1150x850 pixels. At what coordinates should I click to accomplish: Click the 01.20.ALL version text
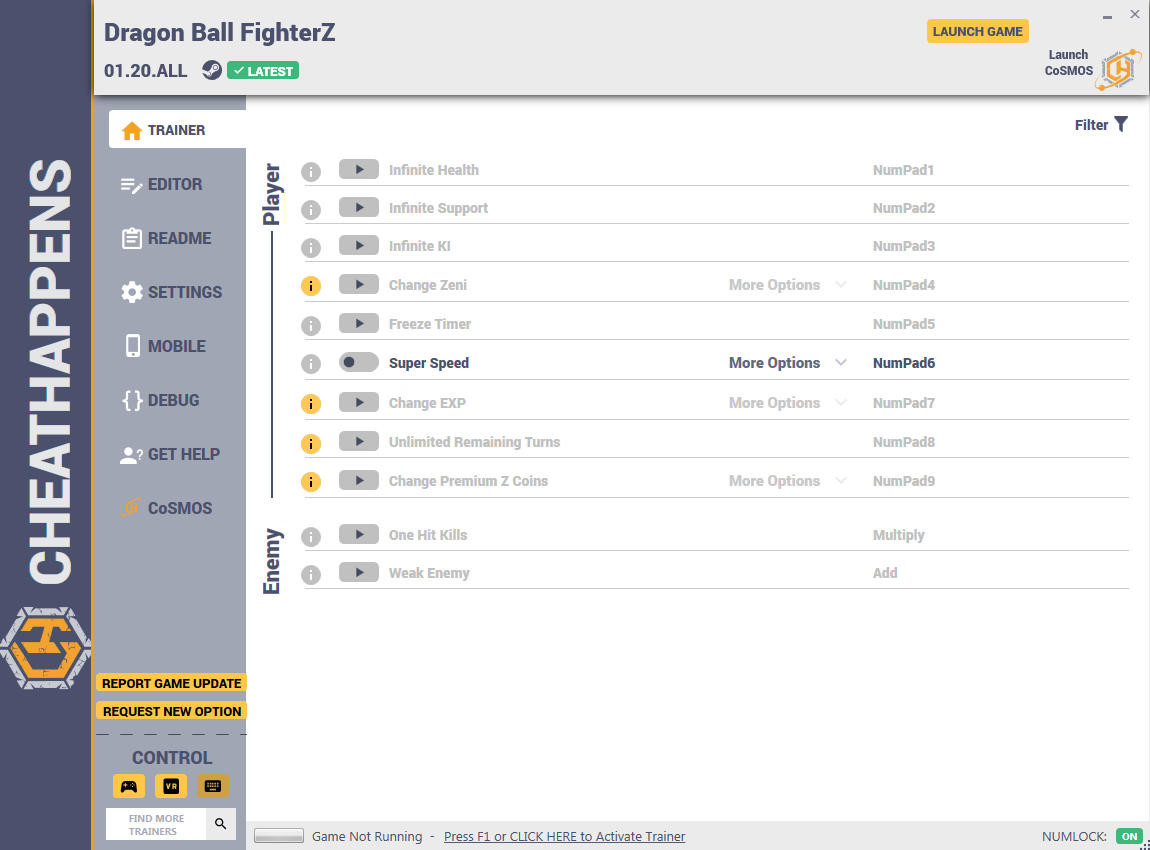pyautogui.click(x=145, y=70)
